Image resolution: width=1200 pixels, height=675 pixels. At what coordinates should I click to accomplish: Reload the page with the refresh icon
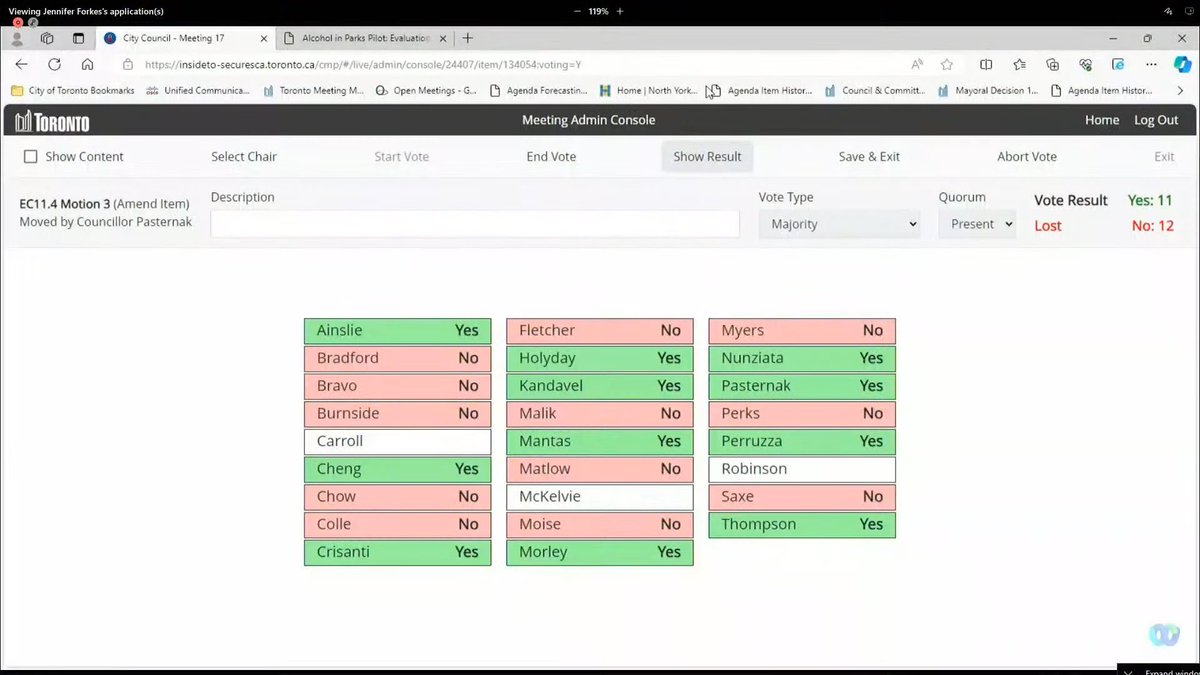click(54, 64)
